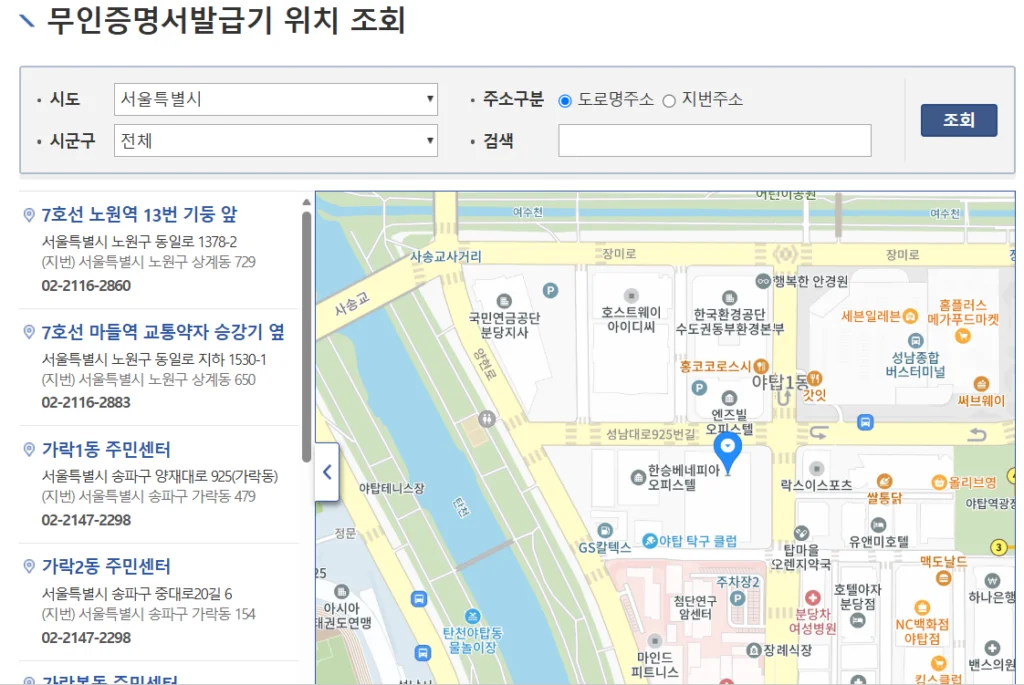Screen dimensions: 1024x685
Task: Click the 조회 search button
Action: [958, 120]
